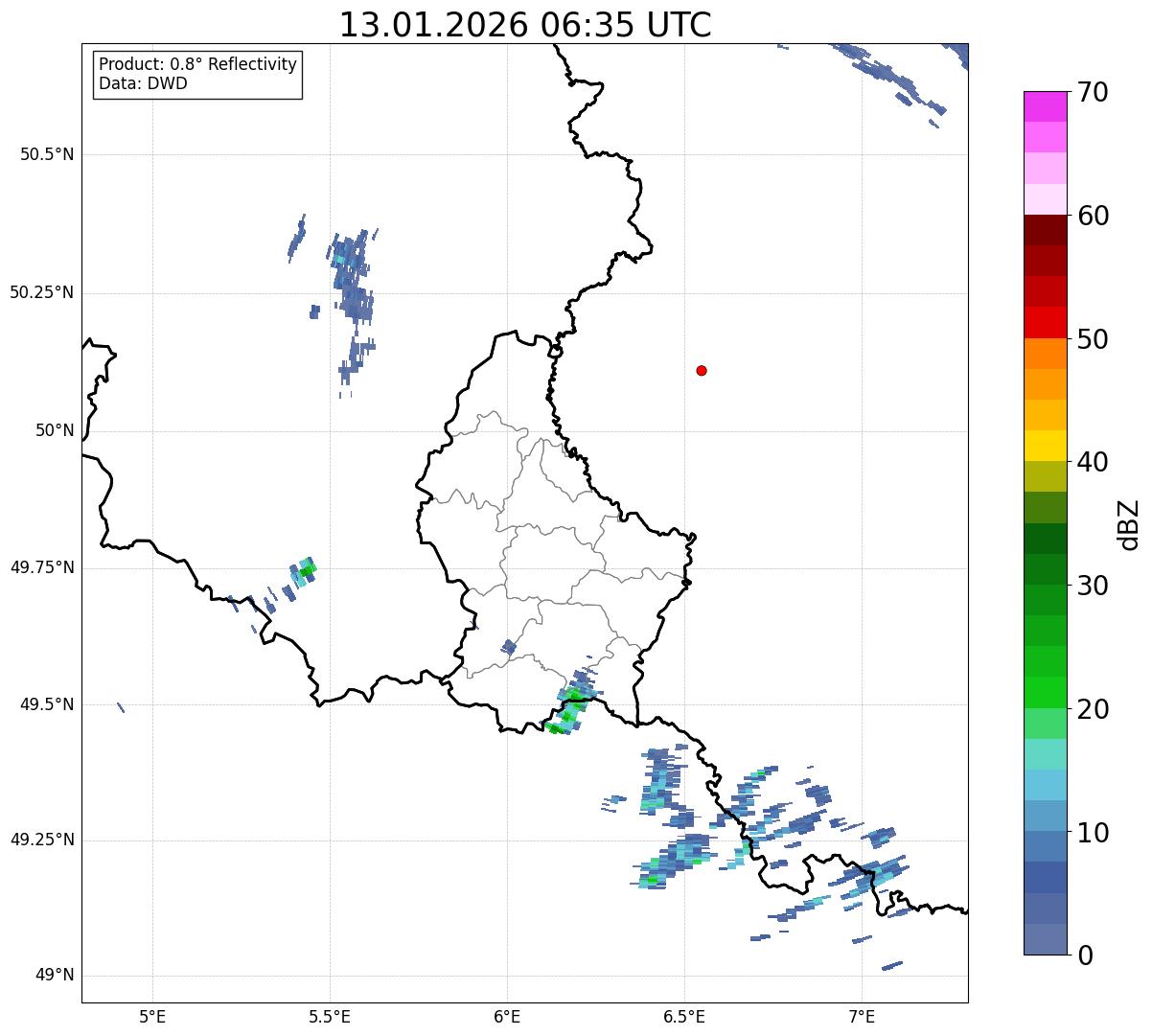Click the colorbar tick label "40"
The image size is (1152, 1036).
1093,462
